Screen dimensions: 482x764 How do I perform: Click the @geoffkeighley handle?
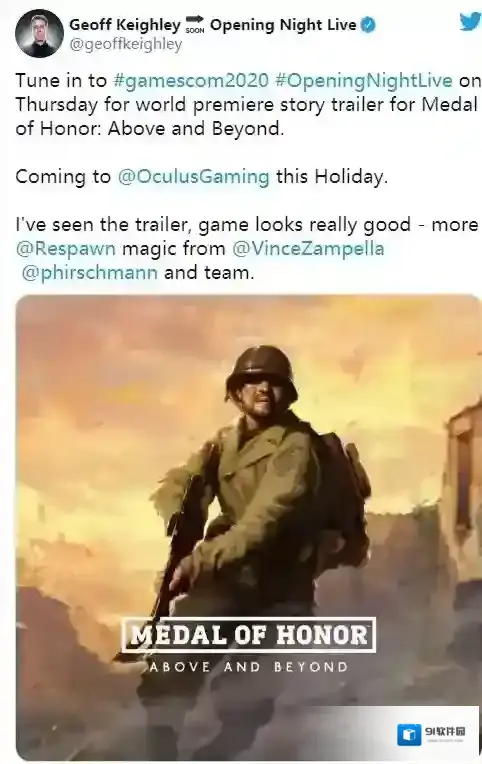126,44
